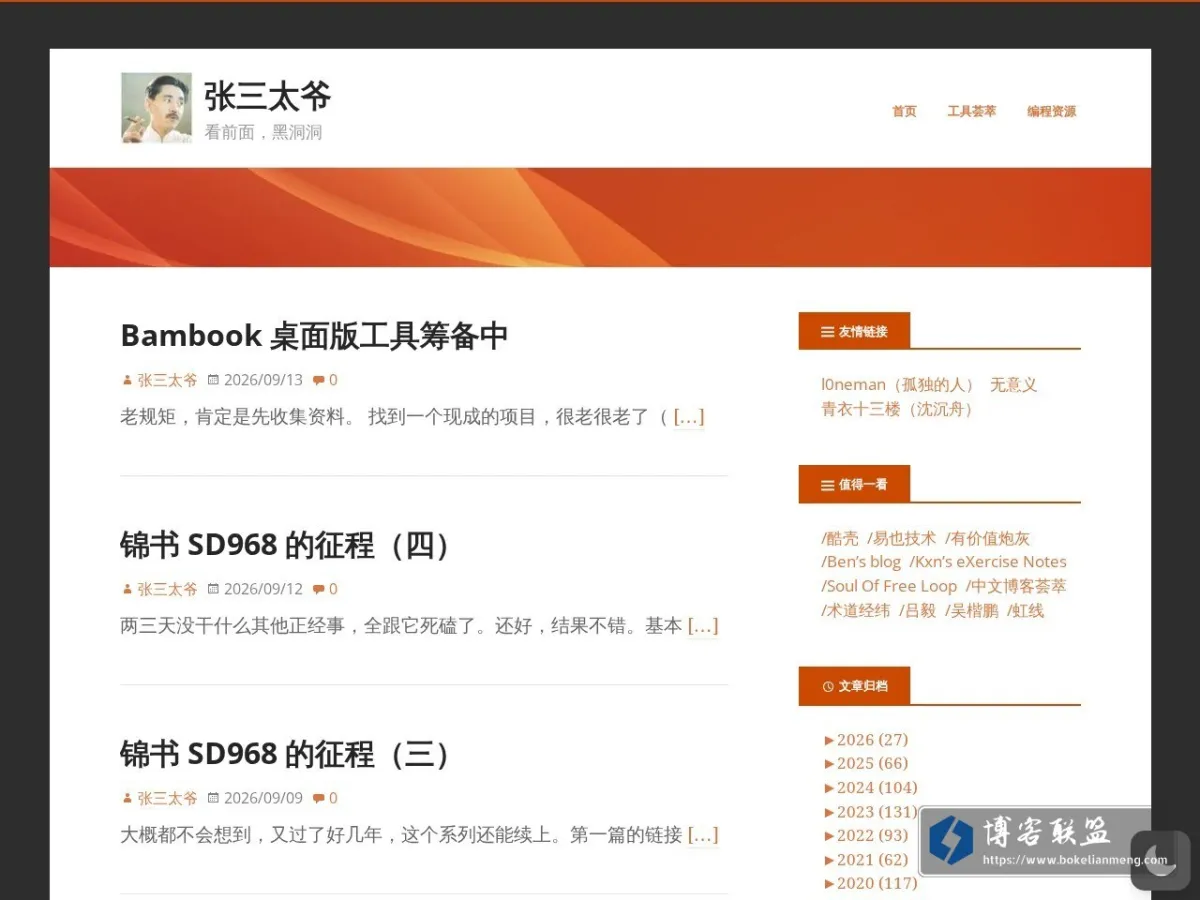Open post Bambook 桌面版工具筹备中
The image size is (1200, 900).
314,335
